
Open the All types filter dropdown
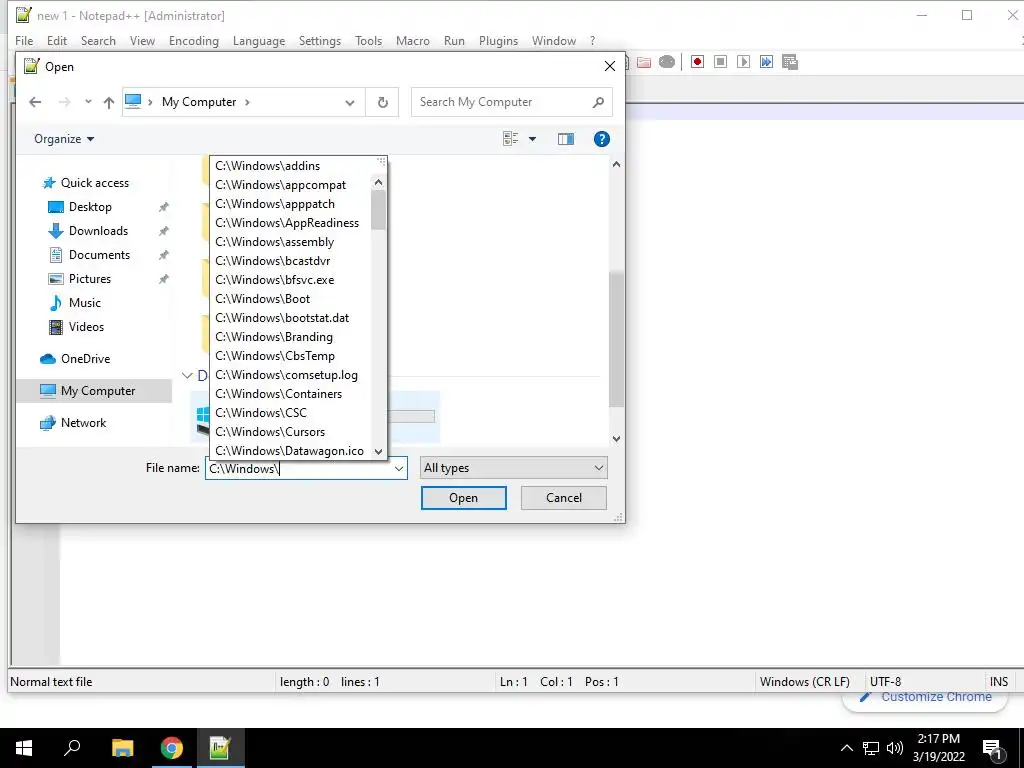pos(513,468)
